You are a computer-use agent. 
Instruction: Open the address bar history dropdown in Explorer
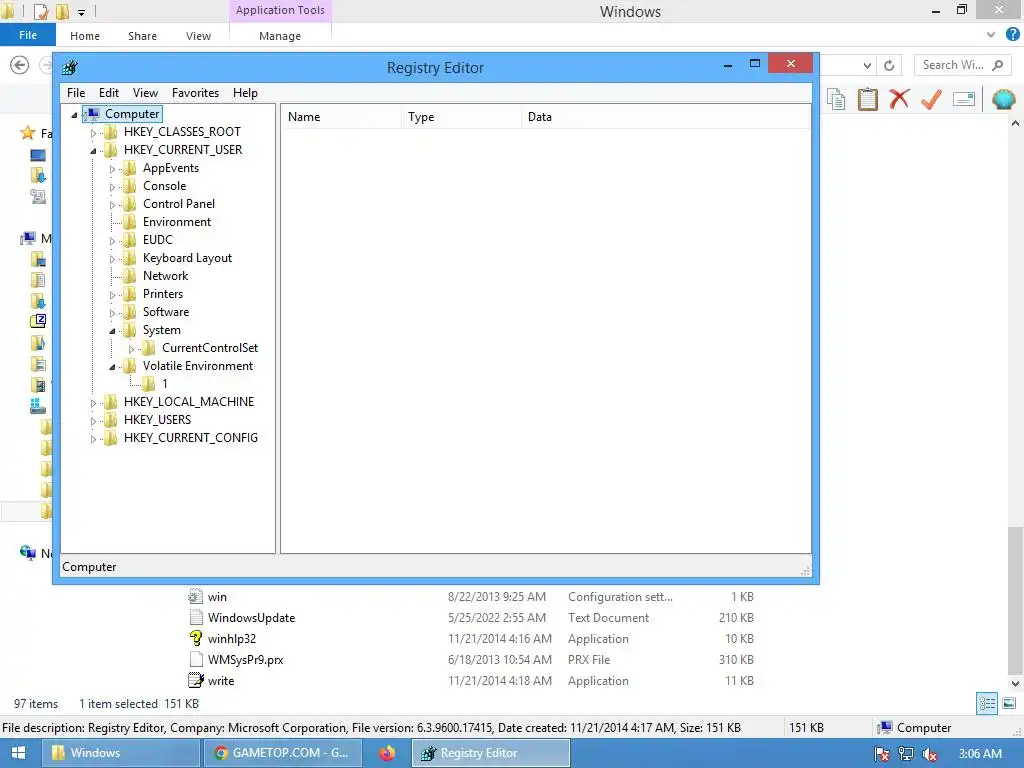867,65
